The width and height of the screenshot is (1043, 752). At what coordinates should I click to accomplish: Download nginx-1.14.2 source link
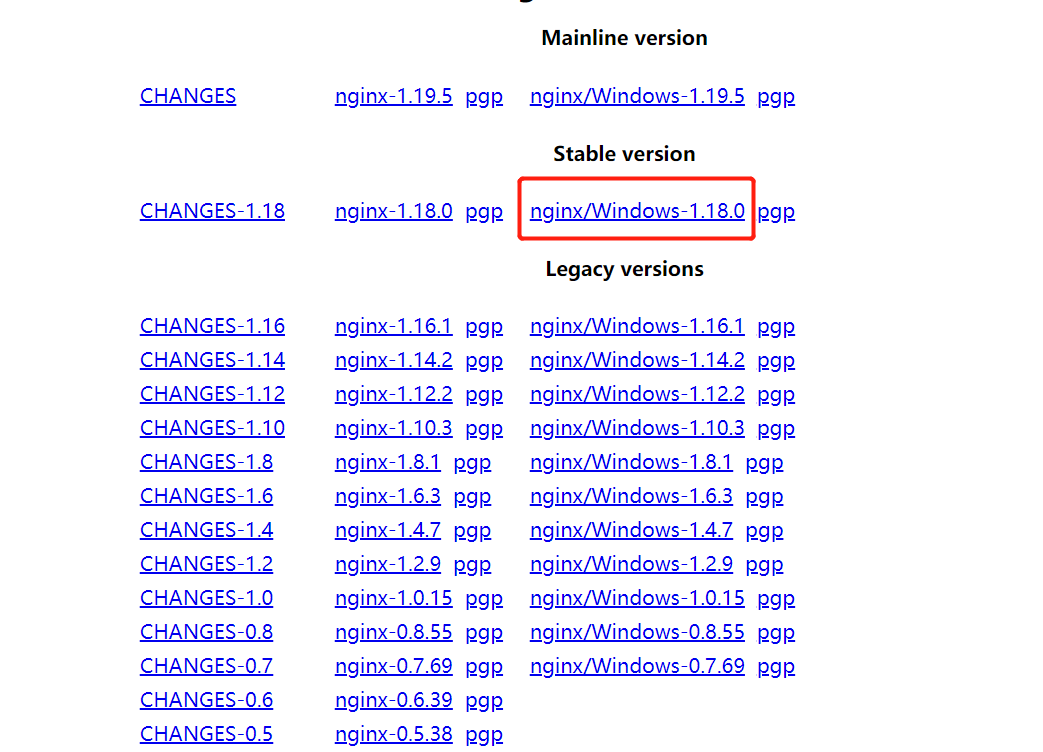tap(394, 360)
